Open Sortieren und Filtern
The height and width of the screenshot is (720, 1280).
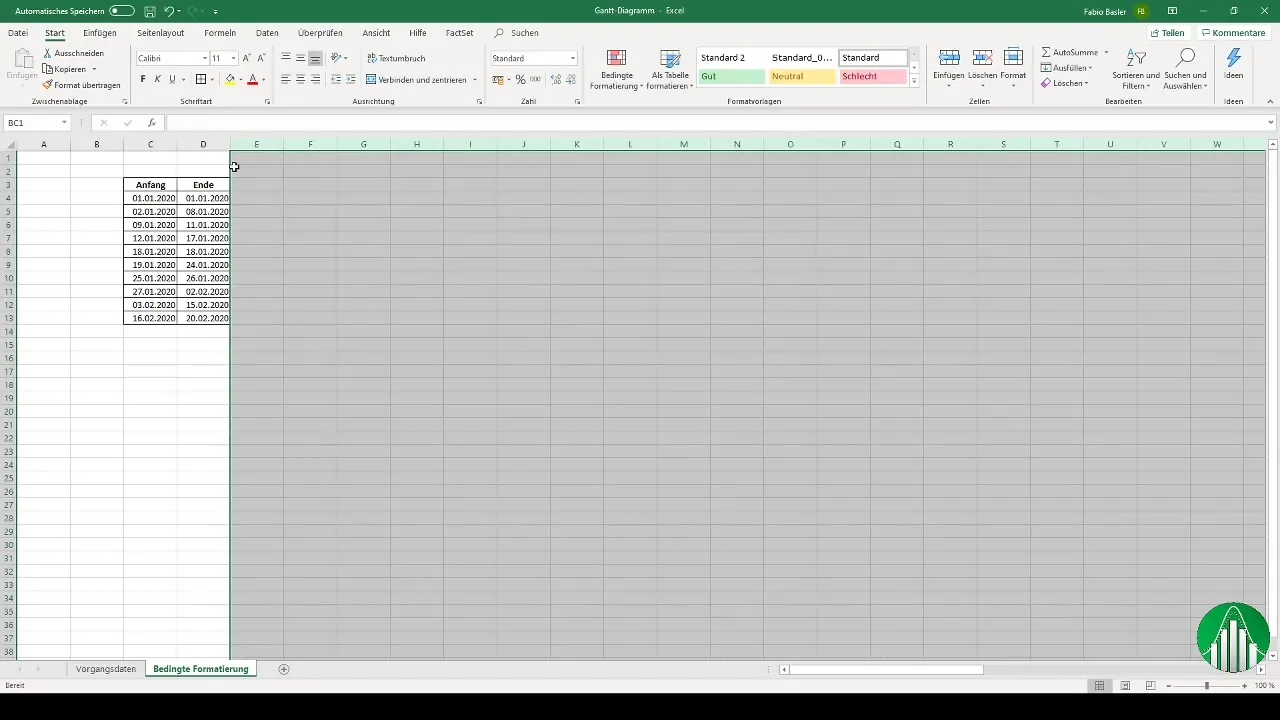pyautogui.click(x=1136, y=68)
